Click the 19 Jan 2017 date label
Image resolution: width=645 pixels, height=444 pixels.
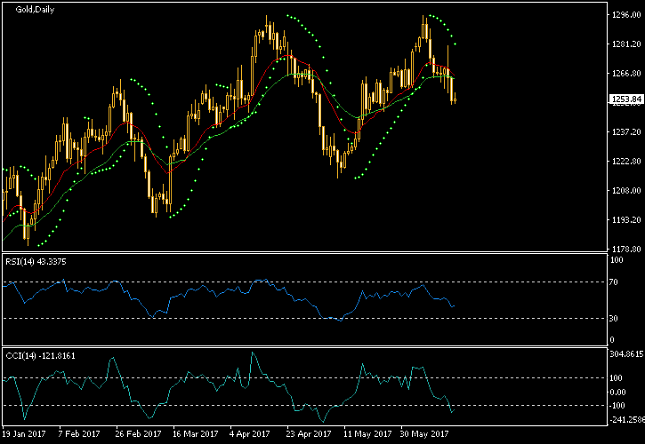coord(24,434)
